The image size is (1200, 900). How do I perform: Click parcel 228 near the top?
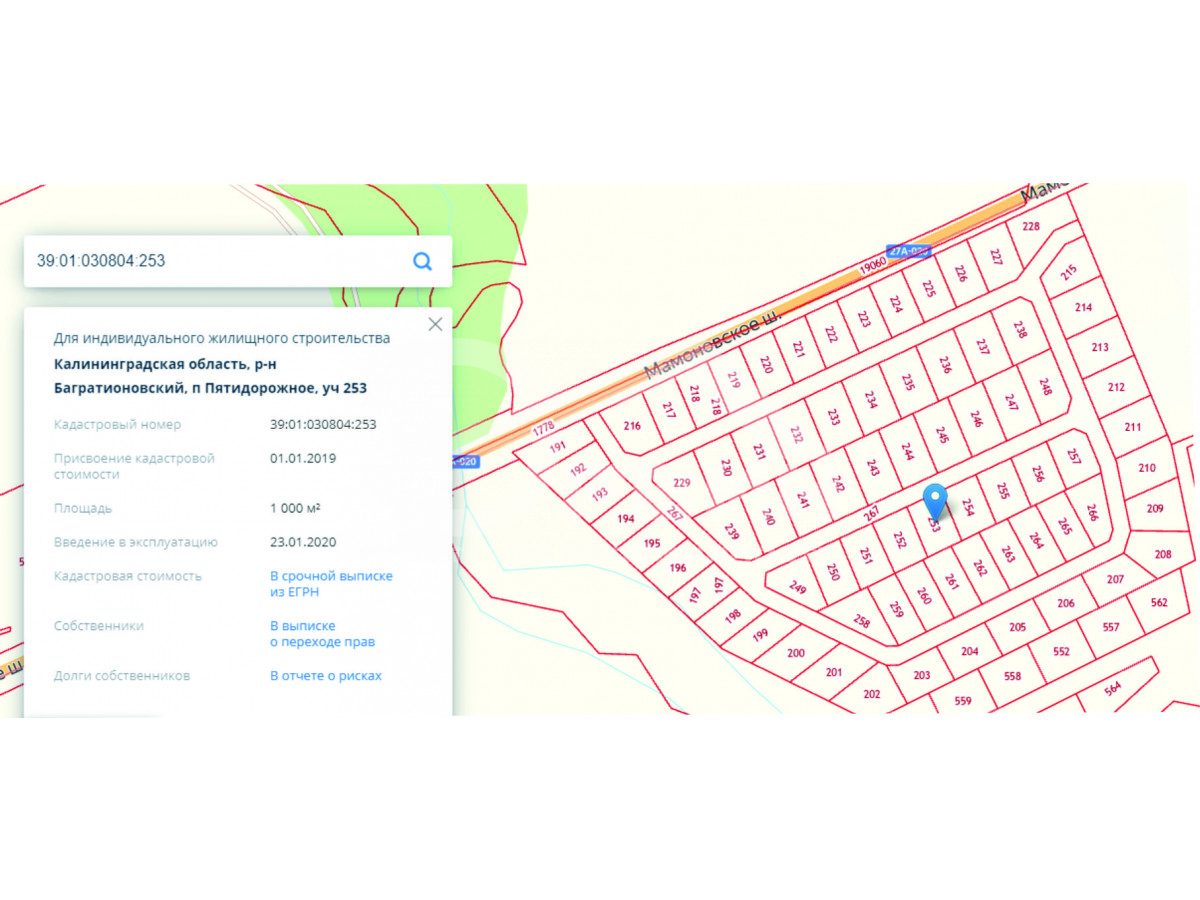(x=1031, y=227)
